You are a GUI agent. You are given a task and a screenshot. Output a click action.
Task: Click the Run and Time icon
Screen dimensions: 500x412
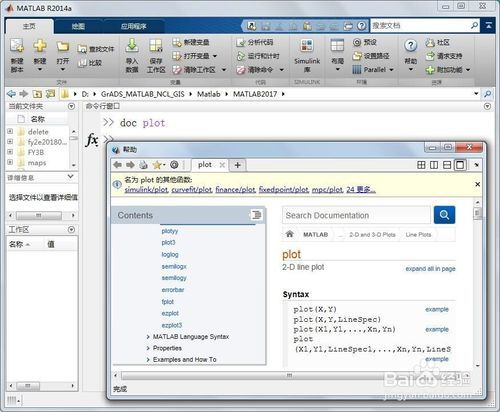click(x=240, y=56)
